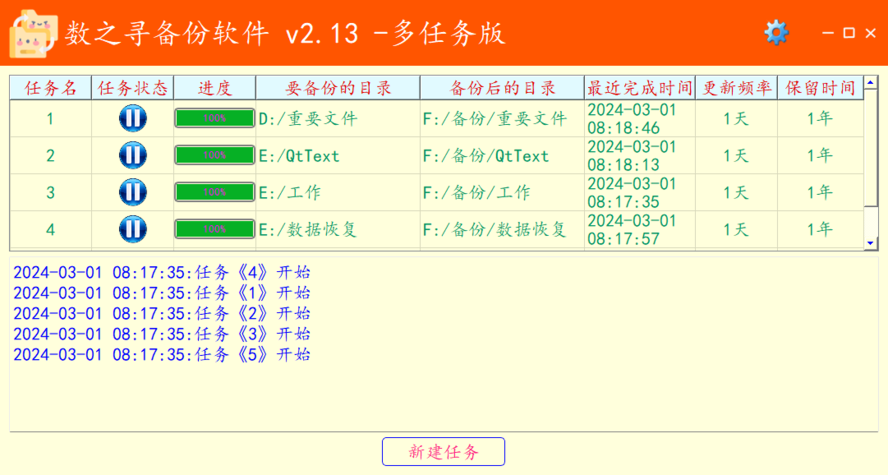The width and height of the screenshot is (888, 475).
Task: Click the backup software logo icon
Action: [33, 33]
